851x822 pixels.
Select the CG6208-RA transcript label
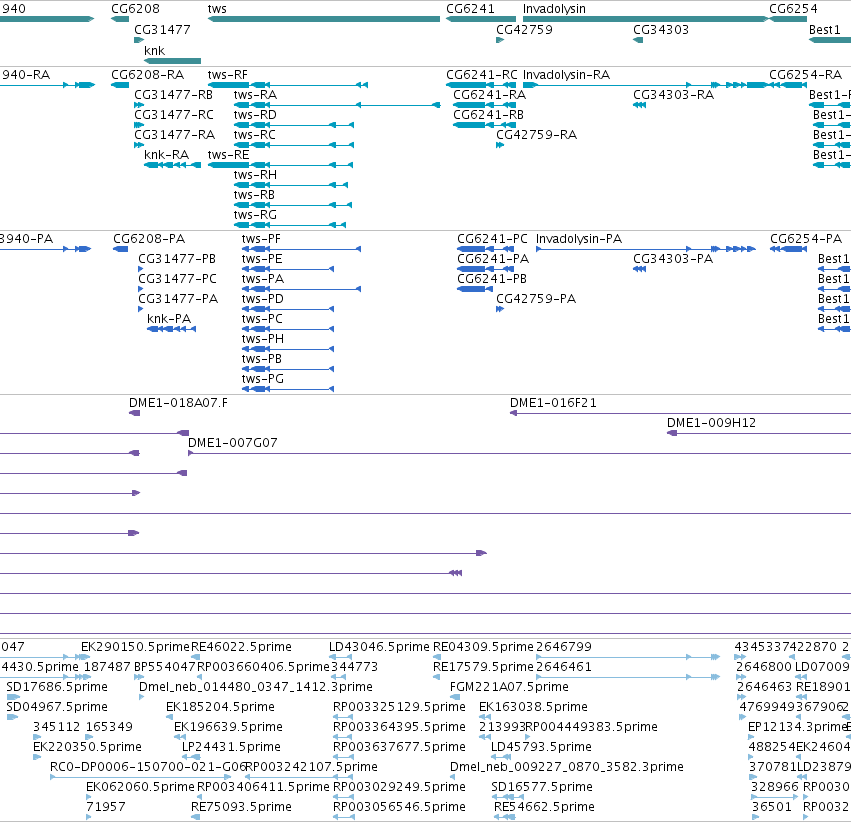coord(148,75)
